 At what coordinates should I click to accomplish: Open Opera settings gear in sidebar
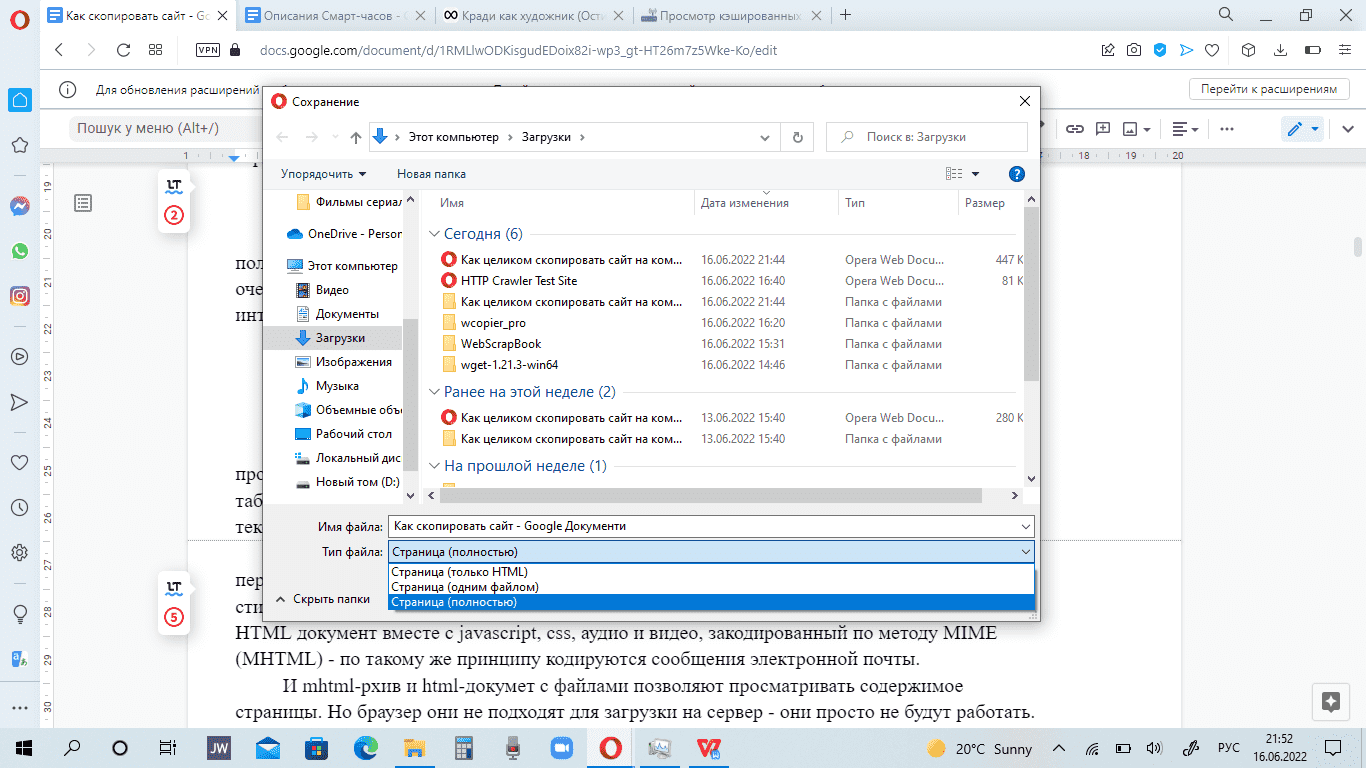click(19, 553)
